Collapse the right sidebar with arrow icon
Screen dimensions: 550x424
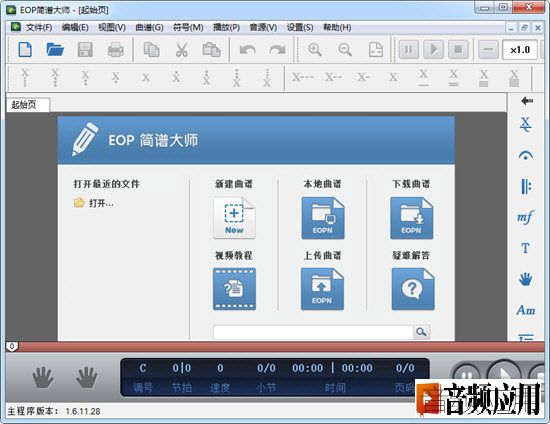[x=527, y=101]
